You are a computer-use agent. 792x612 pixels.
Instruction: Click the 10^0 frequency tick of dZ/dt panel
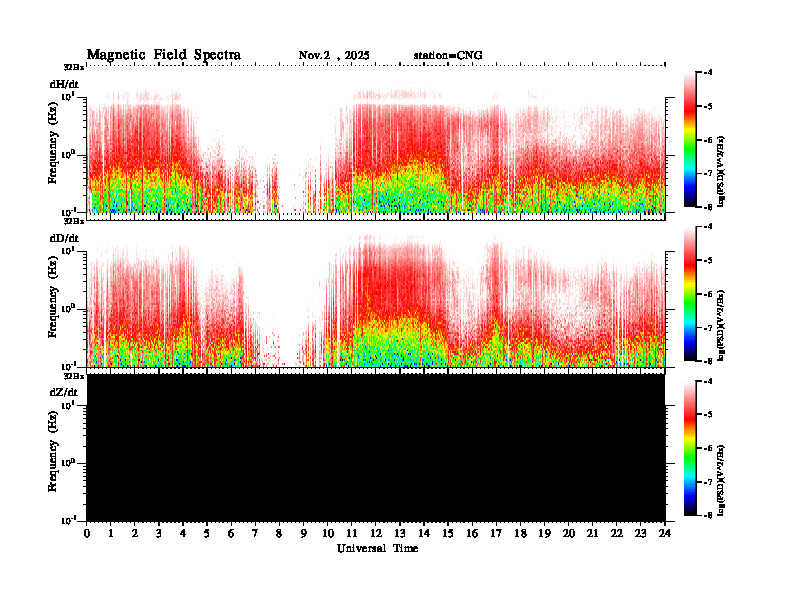tap(68, 463)
